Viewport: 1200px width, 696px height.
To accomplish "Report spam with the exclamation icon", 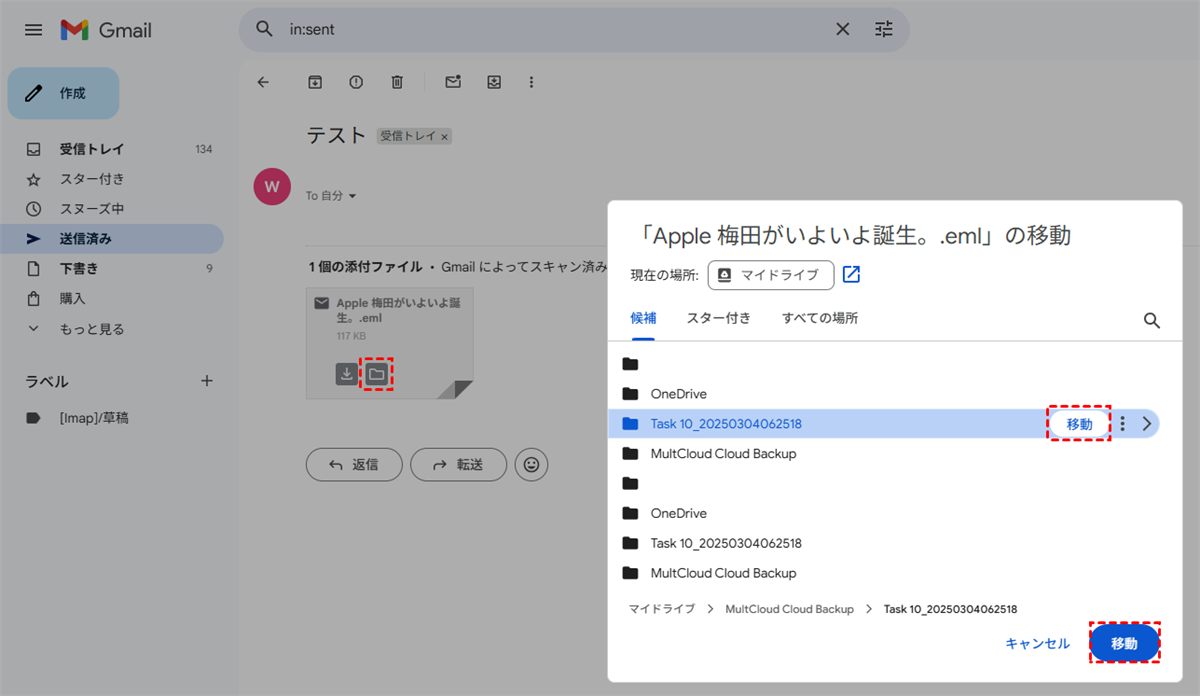I will (x=356, y=82).
